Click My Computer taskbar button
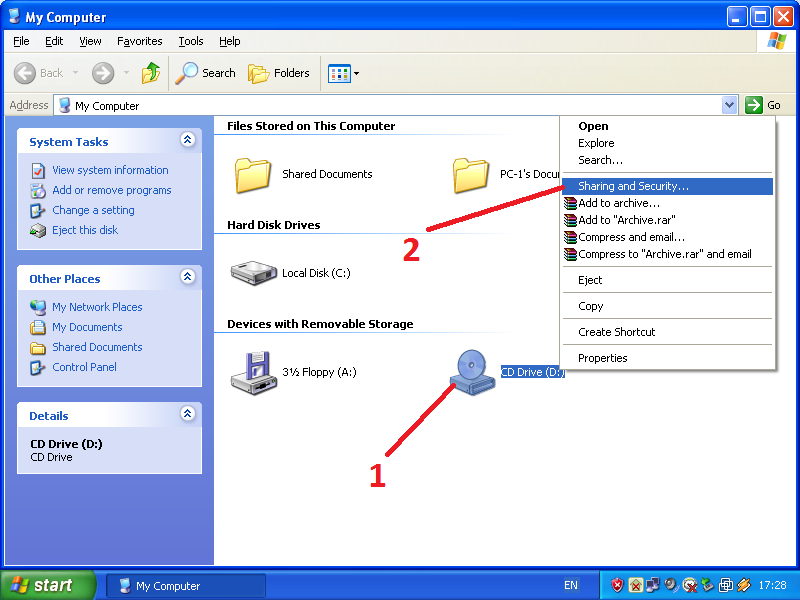This screenshot has width=800, height=600. [x=186, y=586]
